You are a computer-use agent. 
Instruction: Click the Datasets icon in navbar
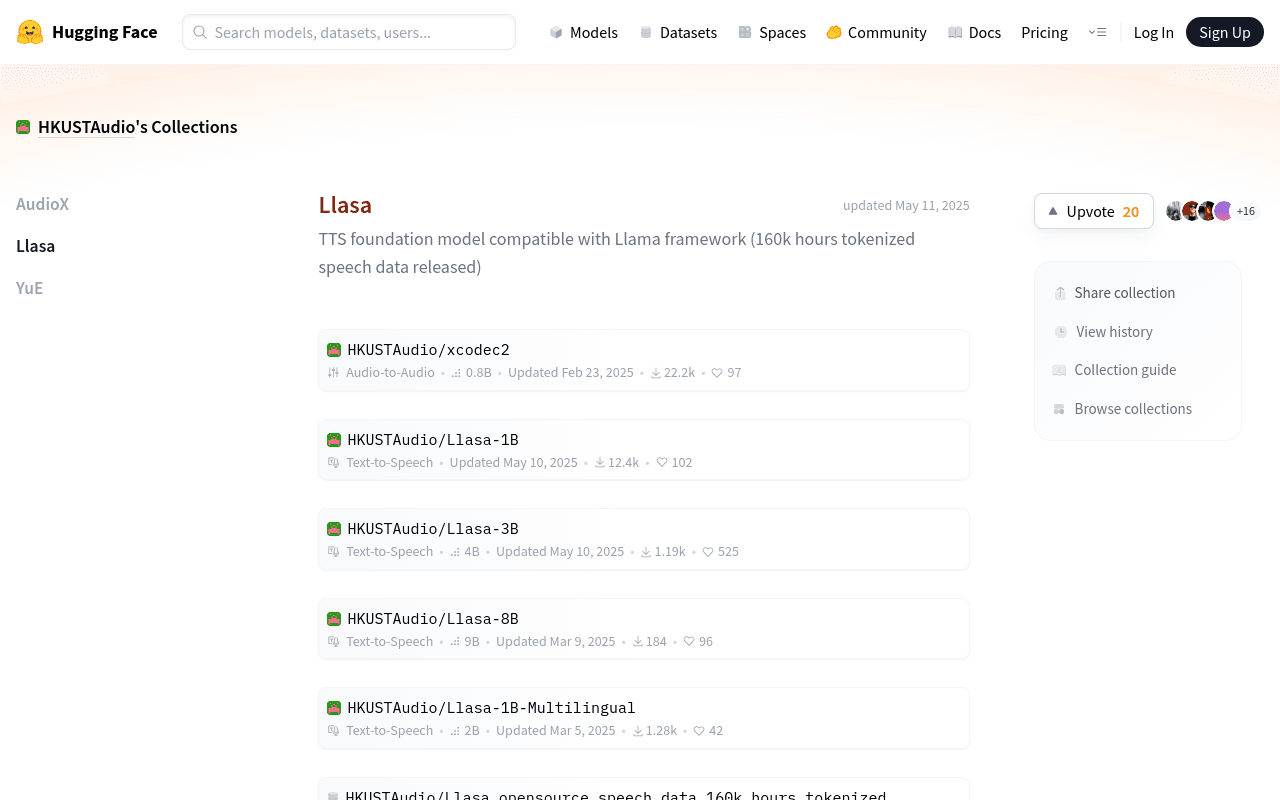click(x=646, y=32)
